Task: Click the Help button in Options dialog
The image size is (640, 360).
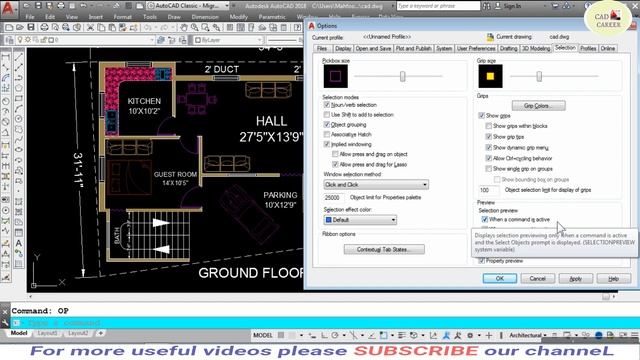Action: coord(613,278)
